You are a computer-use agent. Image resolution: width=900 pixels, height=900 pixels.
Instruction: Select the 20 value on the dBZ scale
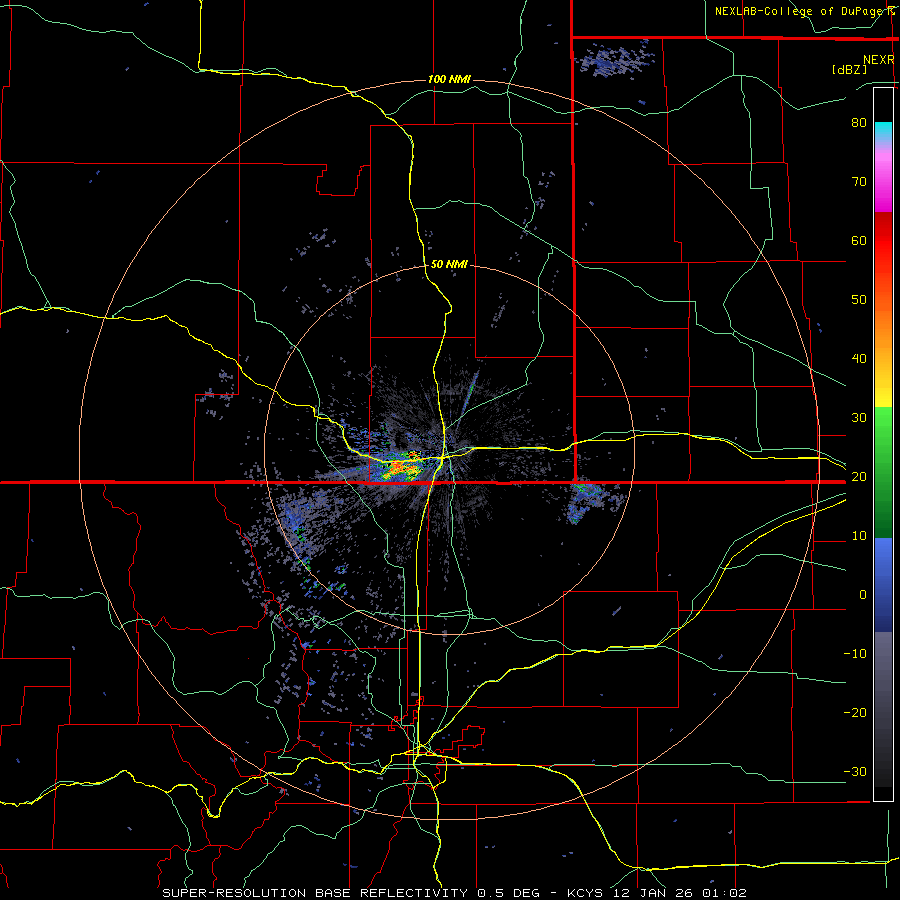[x=859, y=477]
